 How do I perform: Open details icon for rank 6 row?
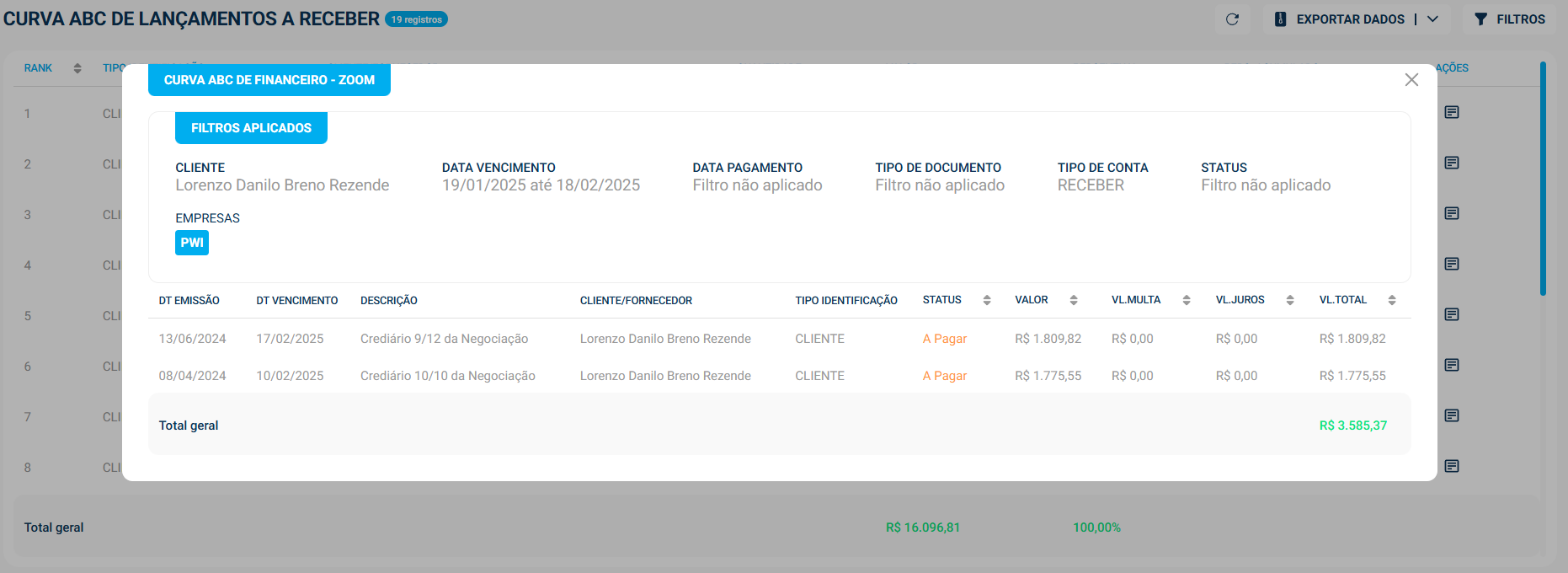coord(1452,365)
